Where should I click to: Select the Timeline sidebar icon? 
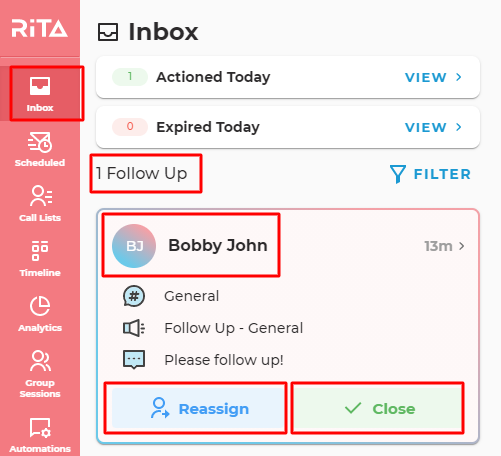pyautogui.click(x=40, y=250)
